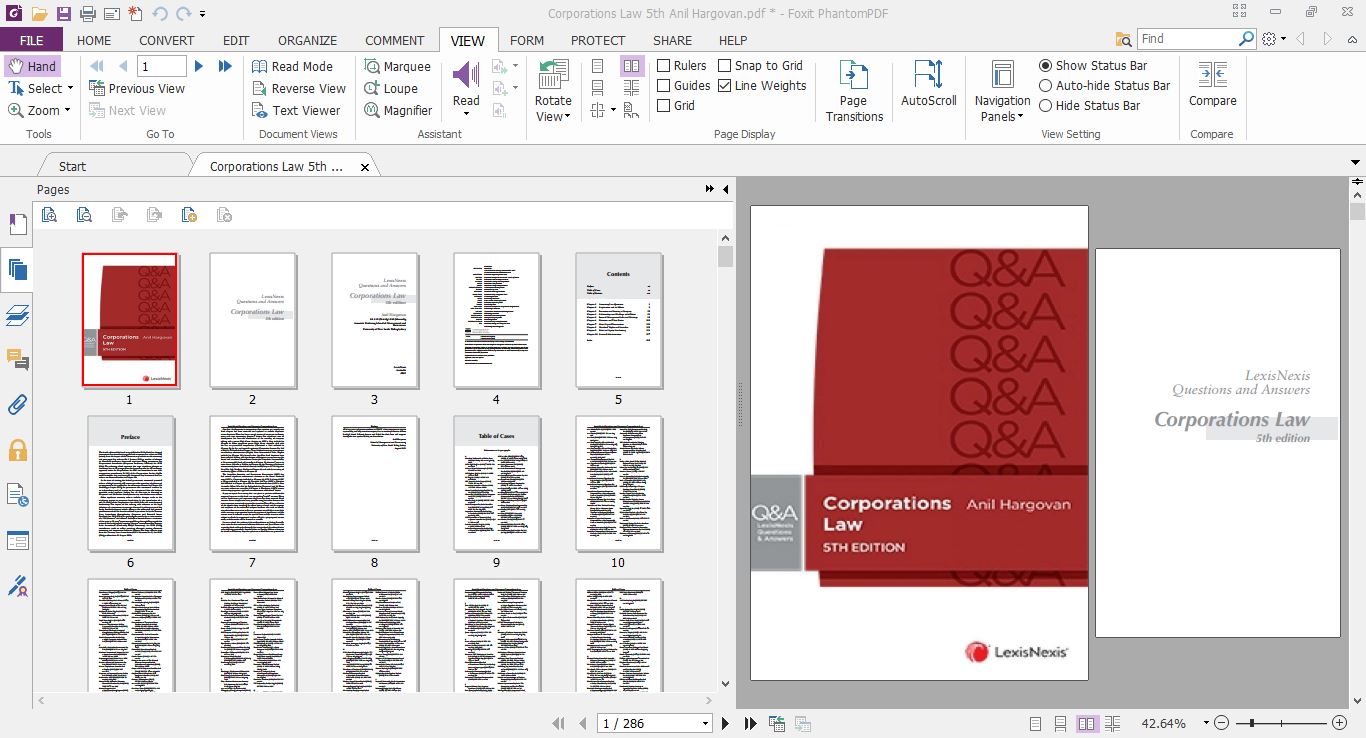
Task: Select Auto-hide Status Bar option
Action: point(1046,86)
